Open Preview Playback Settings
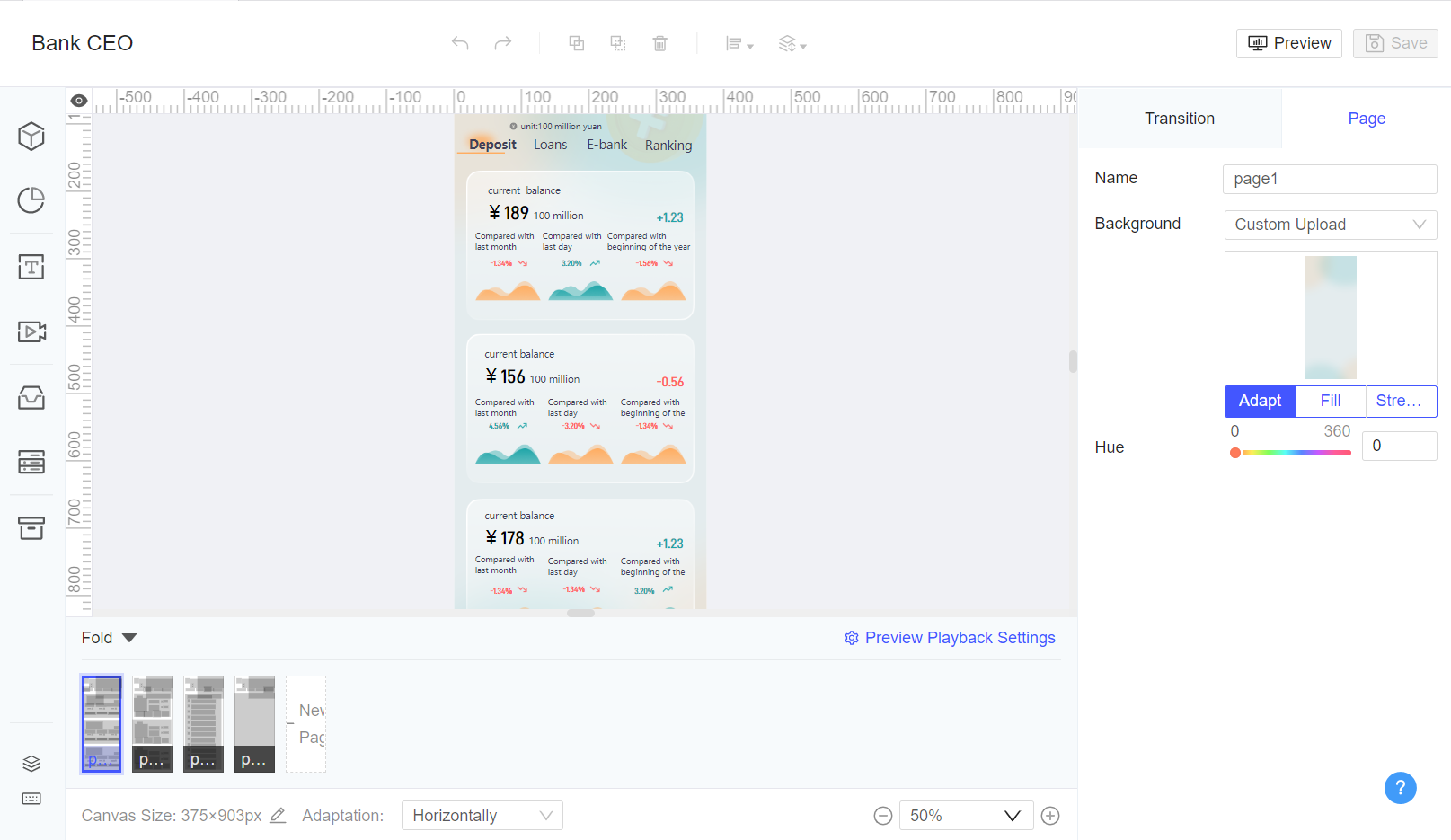1451x840 pixels. coord(950,637)
